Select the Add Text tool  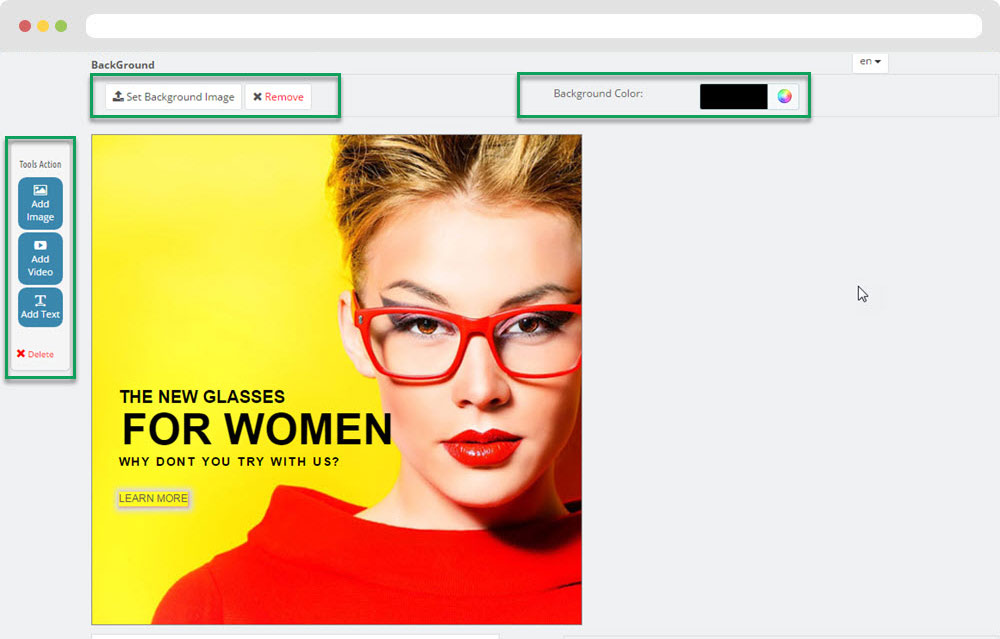click(40, 307)
